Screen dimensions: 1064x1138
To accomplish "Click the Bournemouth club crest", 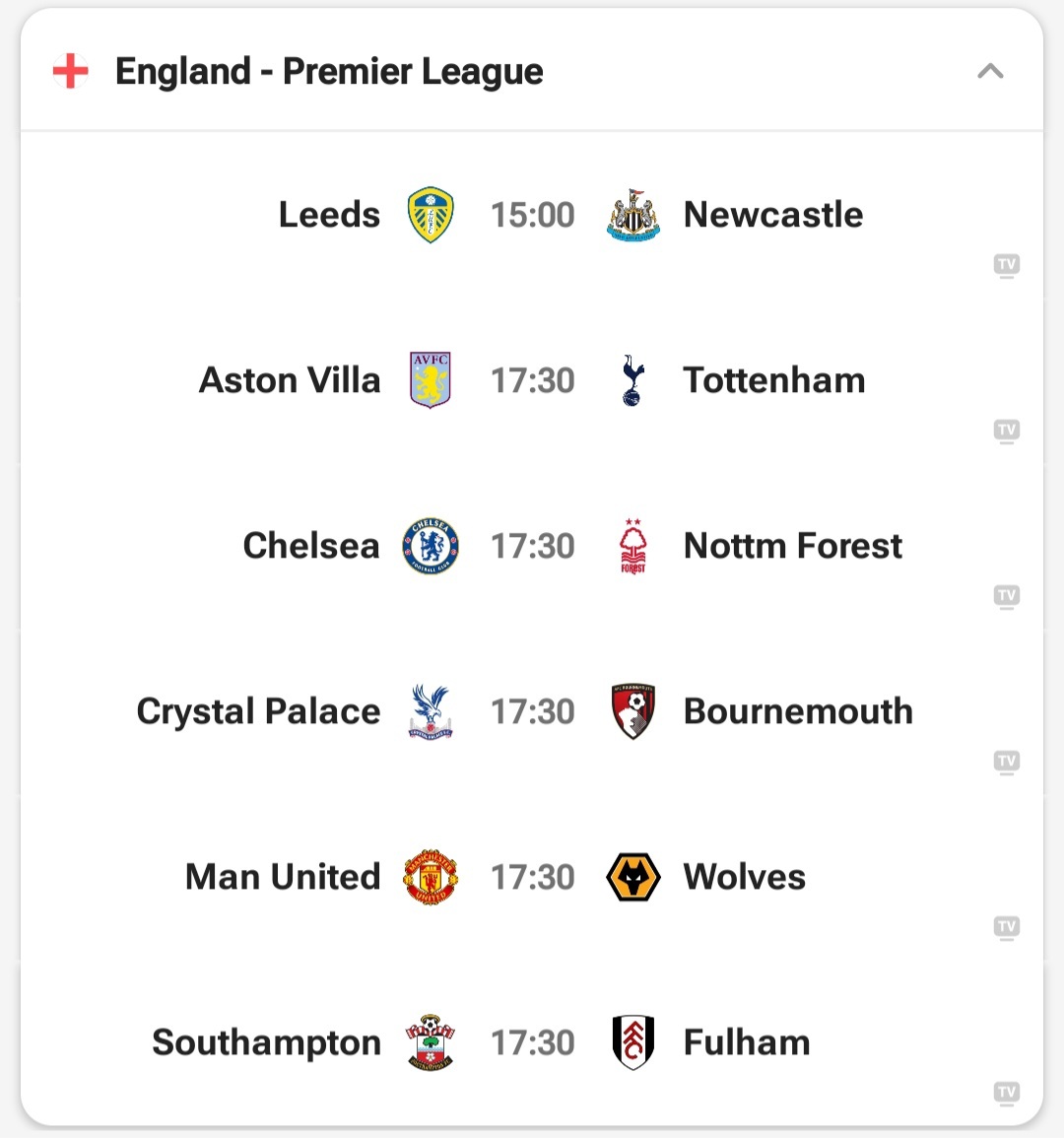I will [x=632, y=711].
